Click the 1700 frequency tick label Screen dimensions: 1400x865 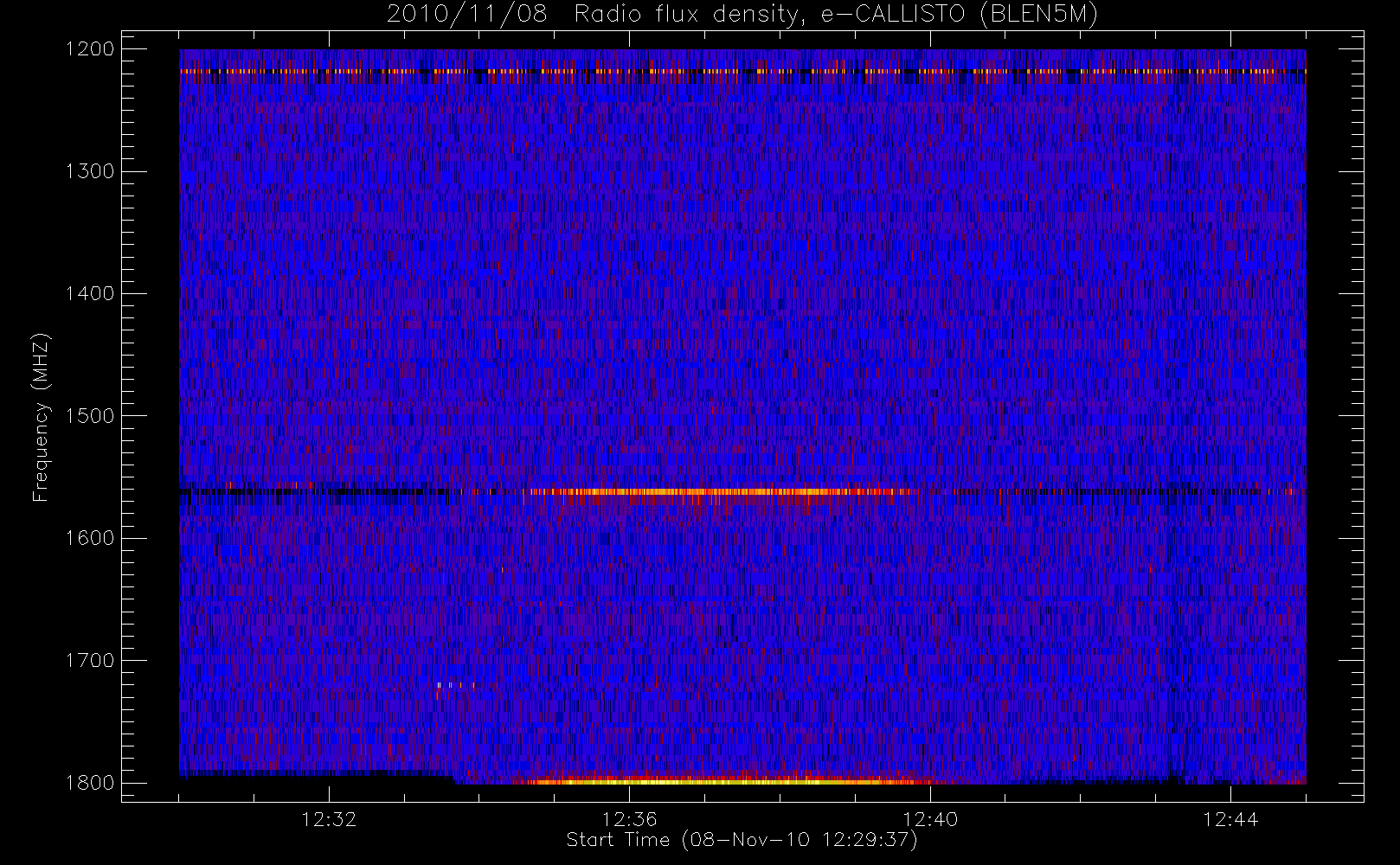tap(90, 661)
